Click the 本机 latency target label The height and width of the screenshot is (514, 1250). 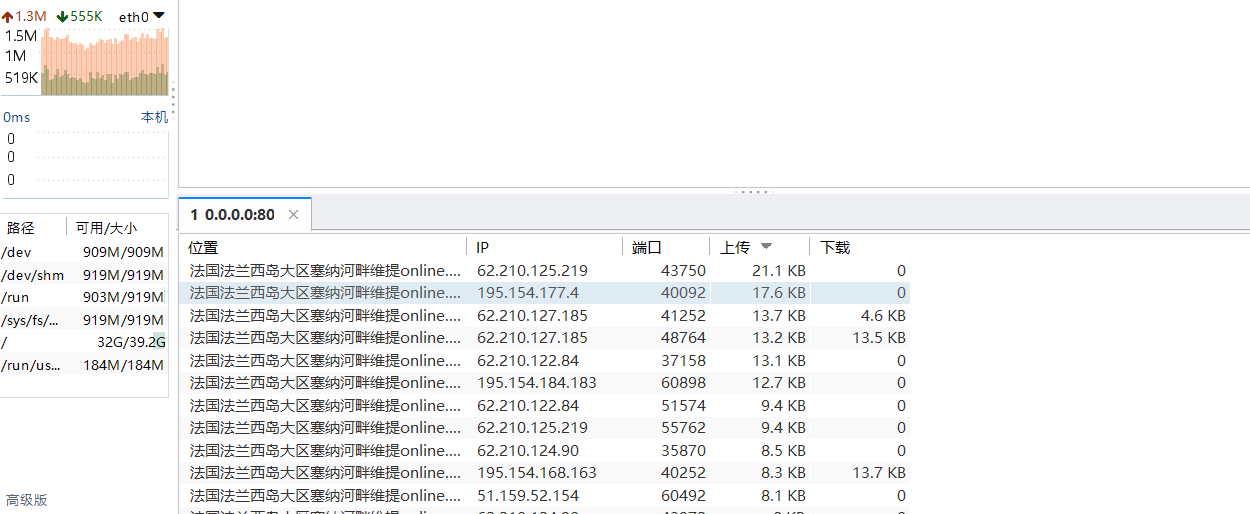point(154,117)
